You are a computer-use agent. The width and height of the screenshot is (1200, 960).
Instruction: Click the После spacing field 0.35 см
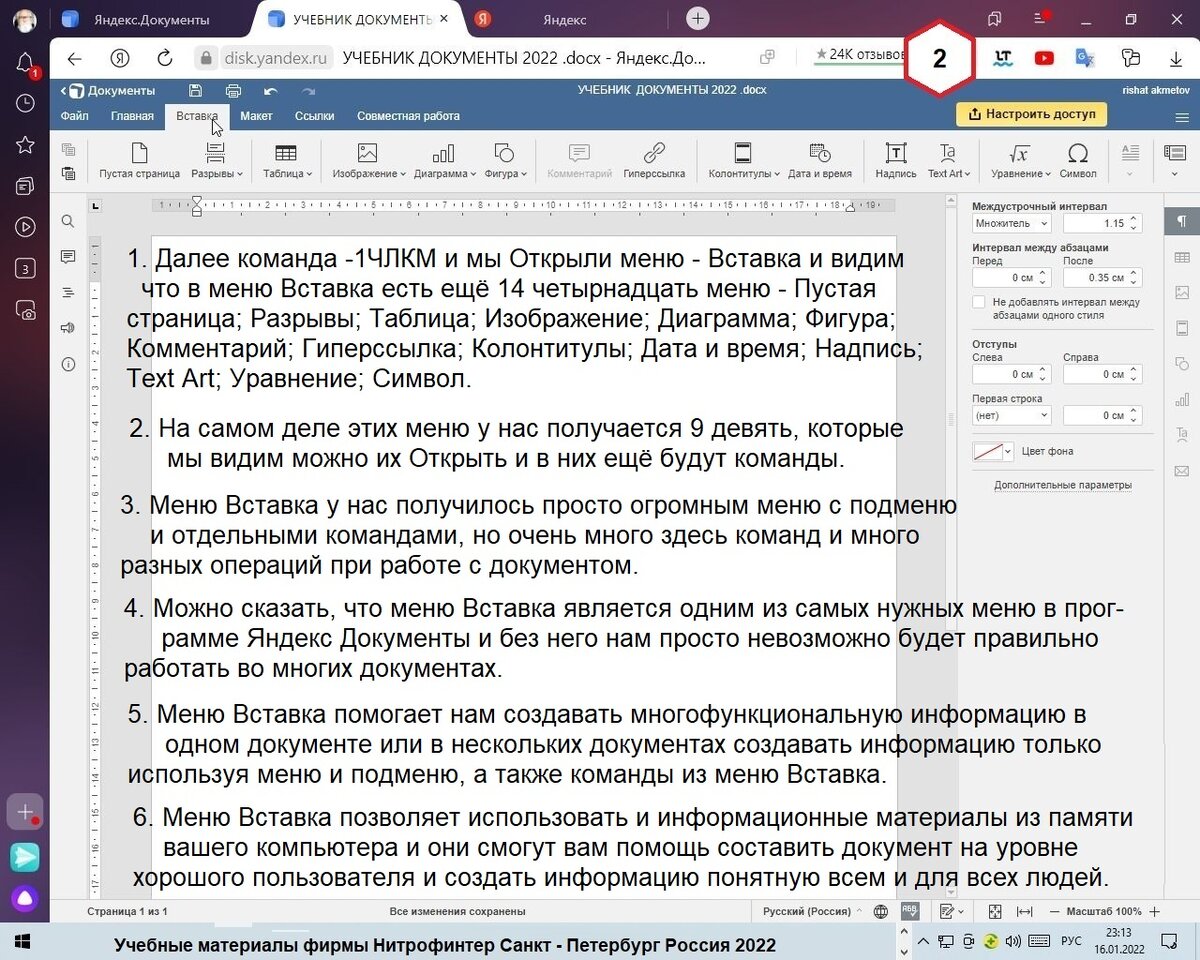(x=1102, y=277)
